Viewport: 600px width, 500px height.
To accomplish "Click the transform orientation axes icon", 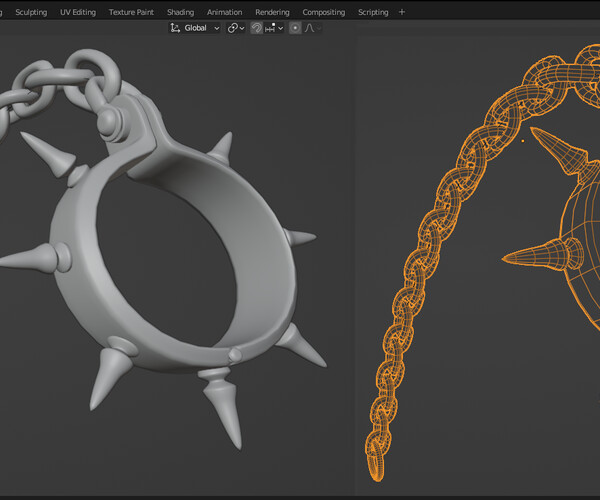I will [175, 28].
